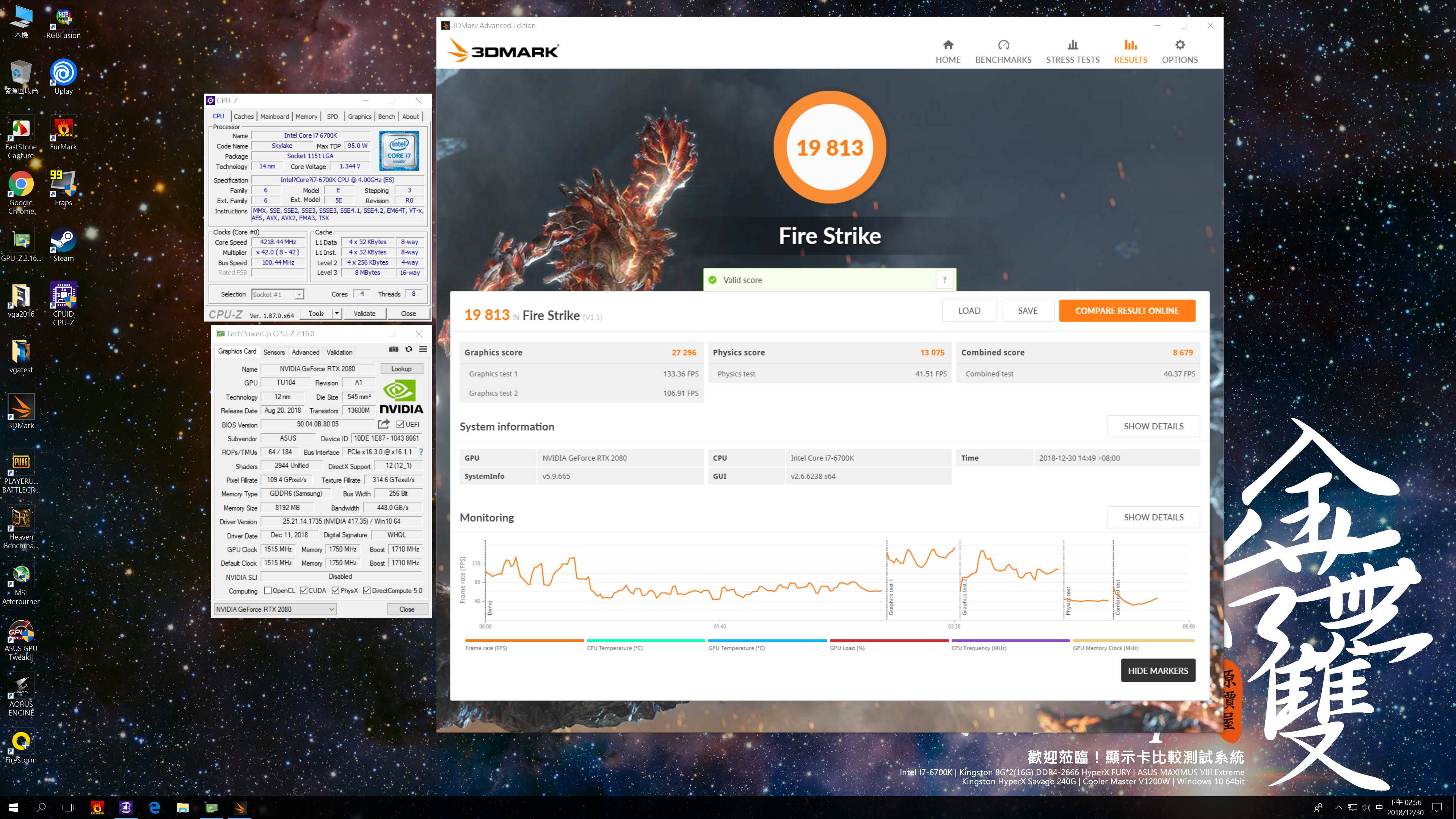Open Heaven Benchmark desktop icon

[21, 527]
